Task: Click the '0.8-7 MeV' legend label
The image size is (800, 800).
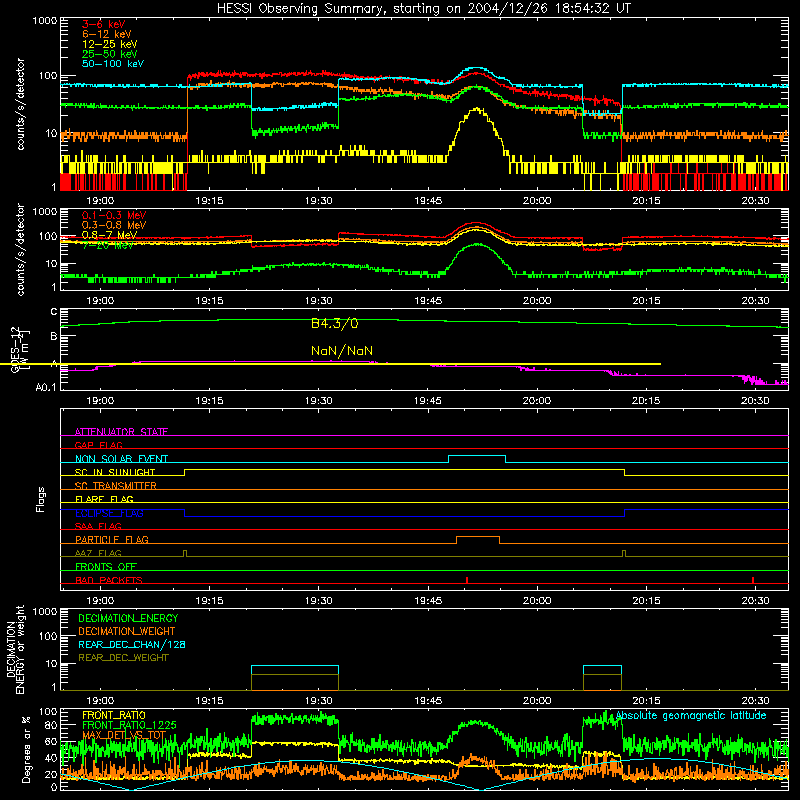Action: [109, 235]
